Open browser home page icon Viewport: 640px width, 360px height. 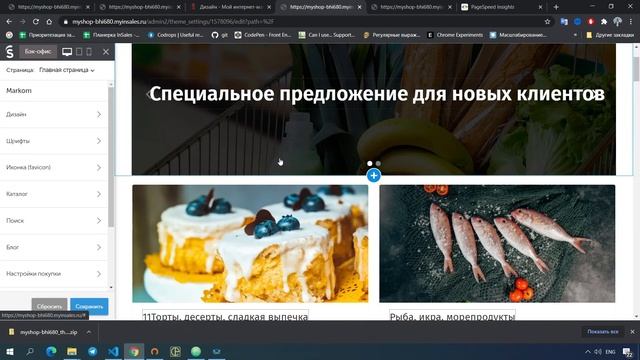click(49, 22)
